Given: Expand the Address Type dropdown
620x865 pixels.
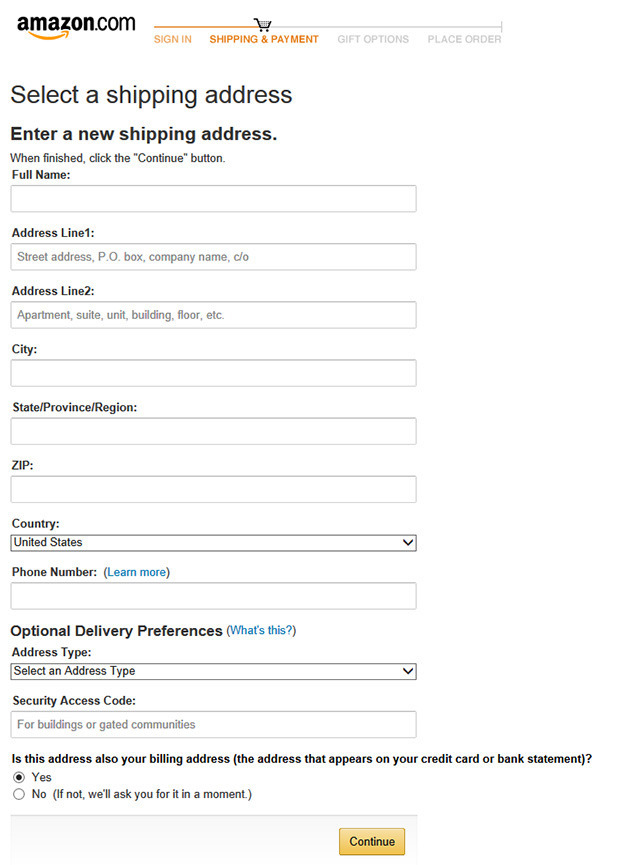Looking at the screenshot, I should (x=213, y=671).
